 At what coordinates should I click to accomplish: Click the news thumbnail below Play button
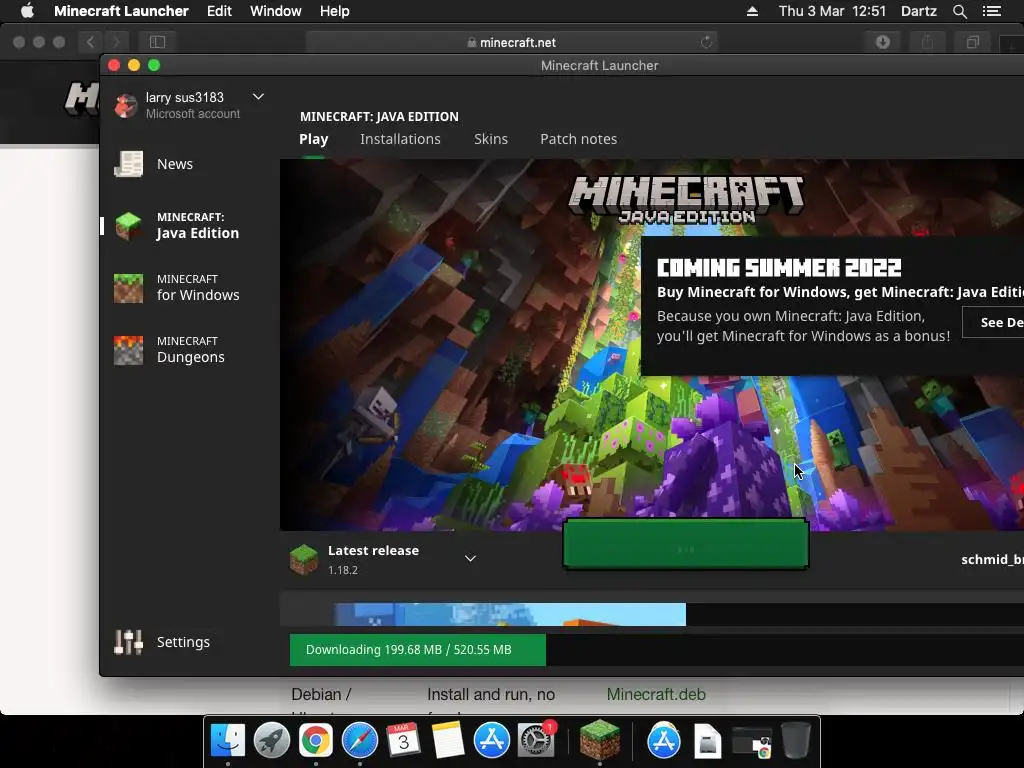510,615
